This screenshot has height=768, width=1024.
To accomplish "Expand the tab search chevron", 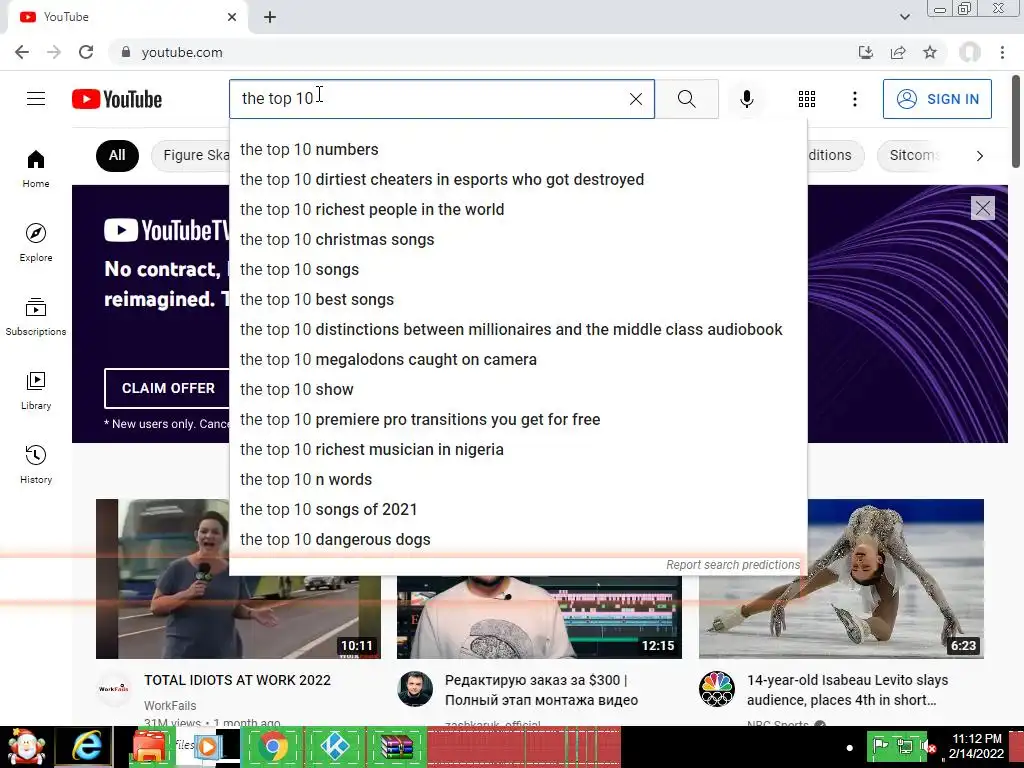I will tap(904, 17).
